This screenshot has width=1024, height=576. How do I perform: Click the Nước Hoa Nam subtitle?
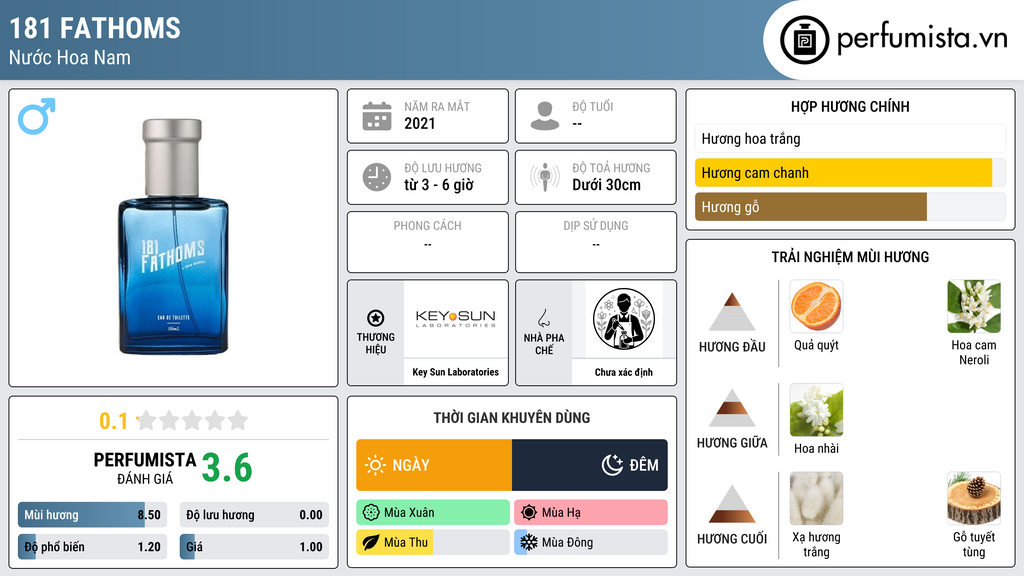[x=70, y=57]
